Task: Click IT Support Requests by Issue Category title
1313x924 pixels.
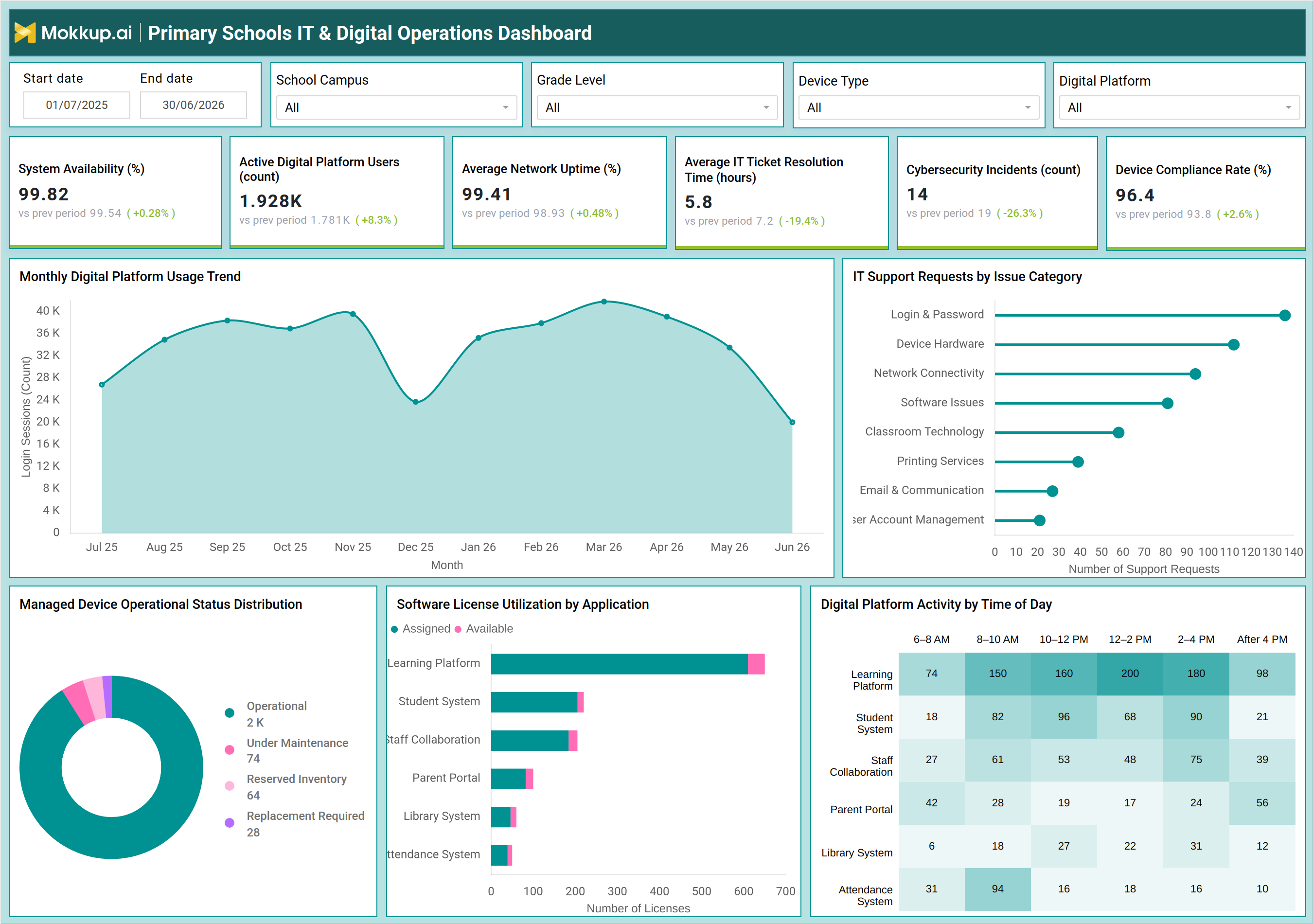Action: pyautogui.click(x=967, y=277)
